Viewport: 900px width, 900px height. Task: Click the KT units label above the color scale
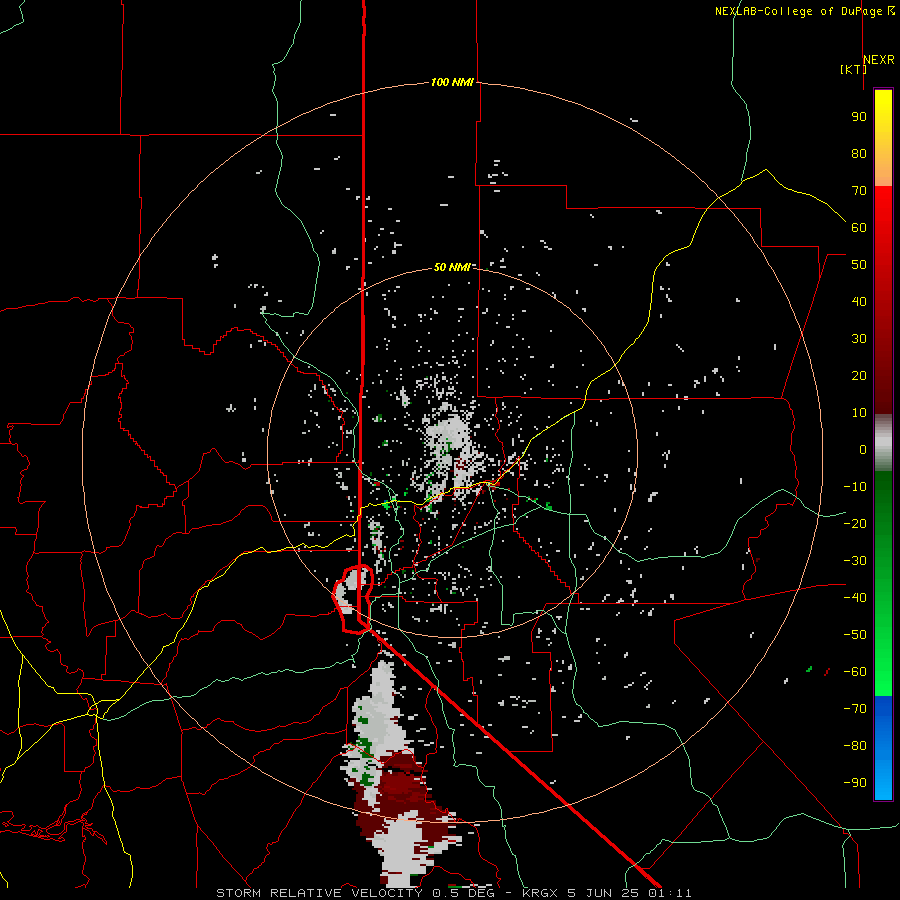pos(854,70)
